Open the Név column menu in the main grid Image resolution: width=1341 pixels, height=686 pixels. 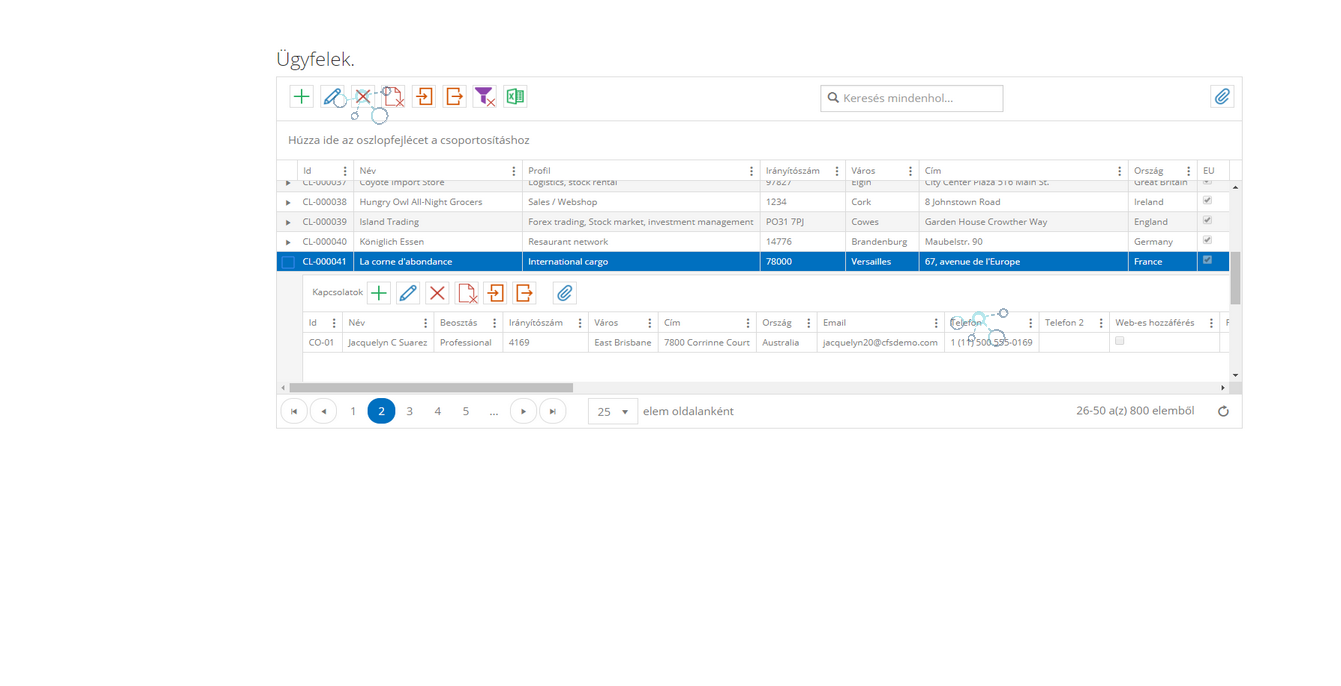point(514,171)
